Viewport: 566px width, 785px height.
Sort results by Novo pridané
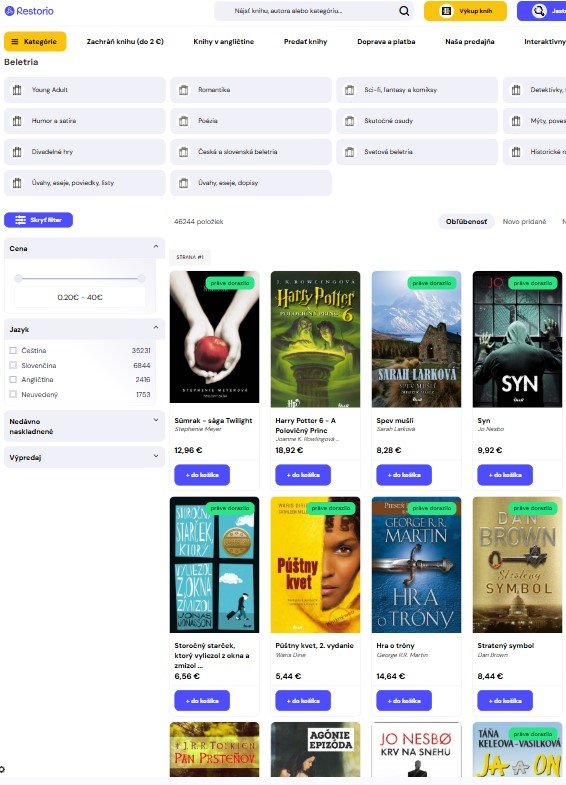click(524, 221)
